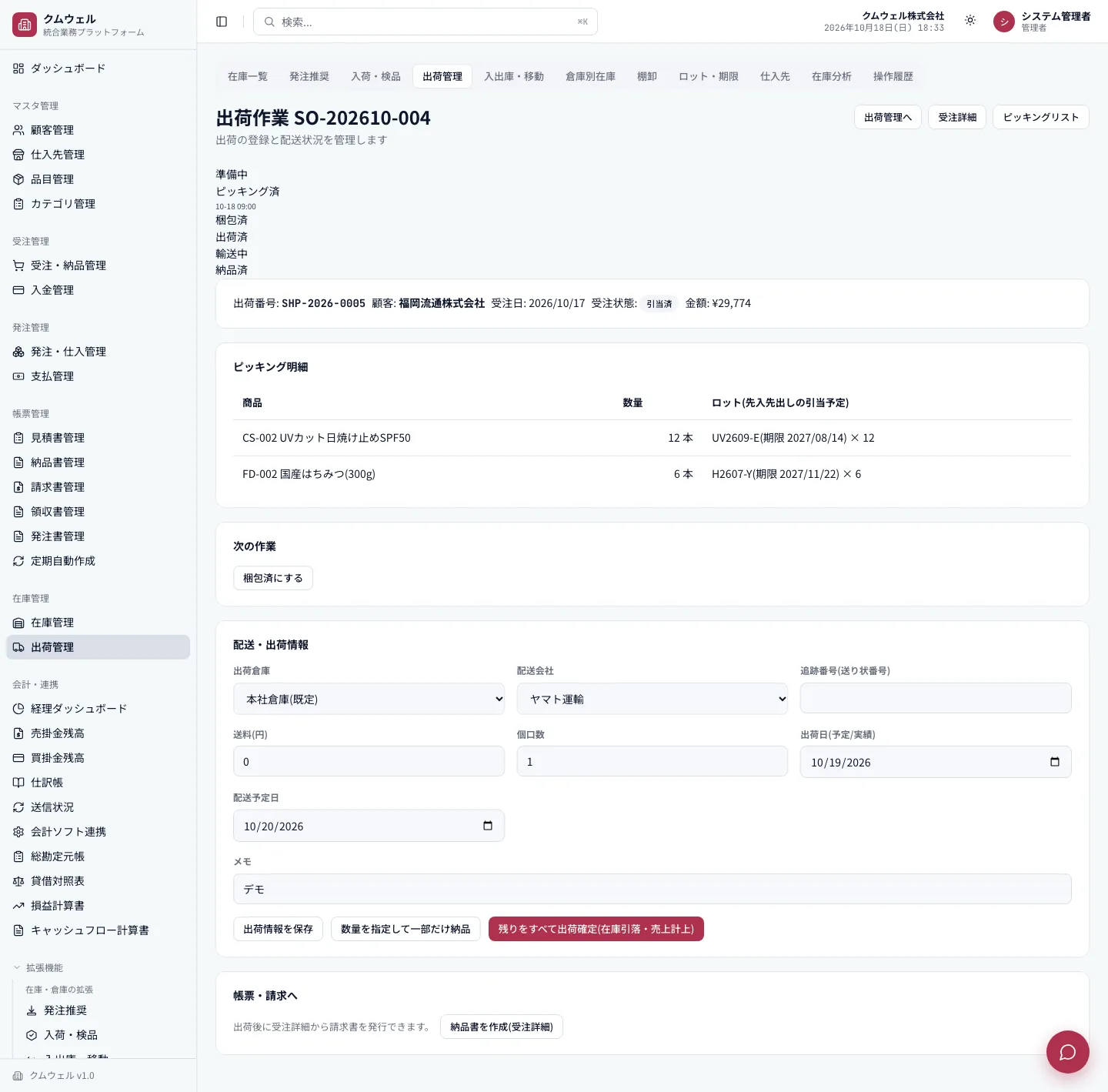This screenshot has width=1108, height=1092.
Task: Open the 出荷日 calendar picker
Action: (x=1055, y=762)
